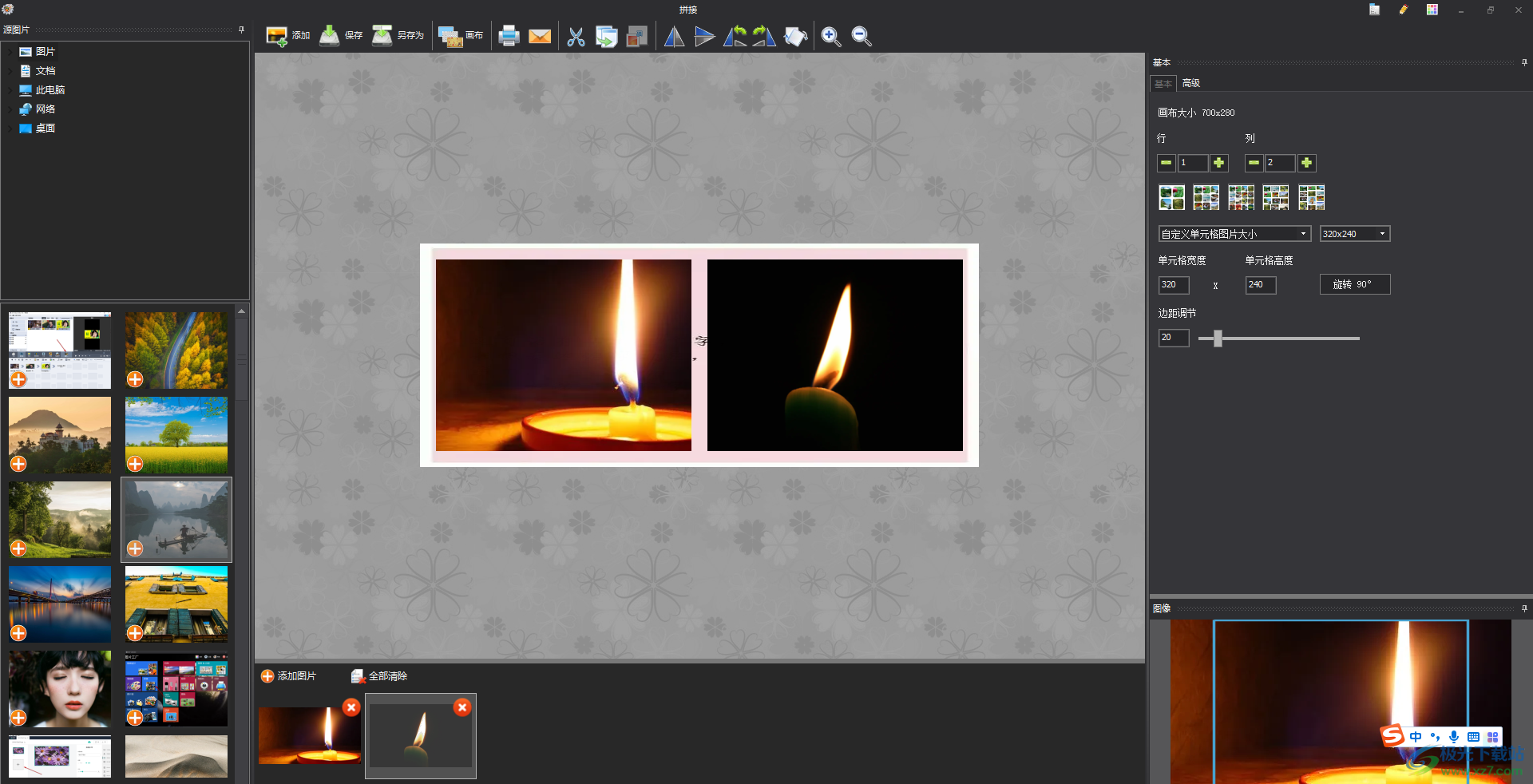Viewport: 1533px width, 784px height.
Task: Pin the 基本 settings panel
Action: [x=1524, y=62]
